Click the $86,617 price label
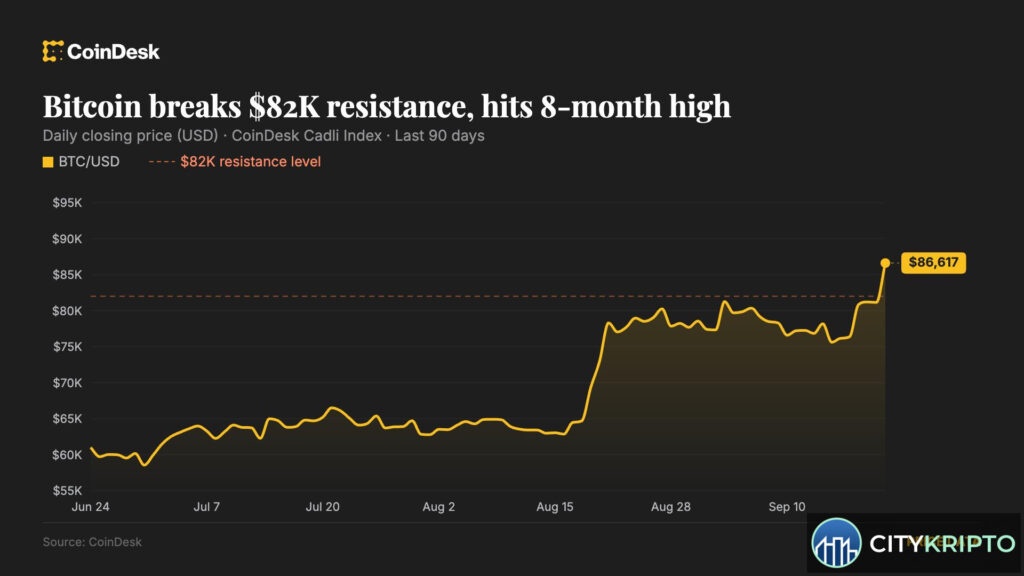Image resolution: width=1024 pixels, height=576 pixels. coord(933,263)
